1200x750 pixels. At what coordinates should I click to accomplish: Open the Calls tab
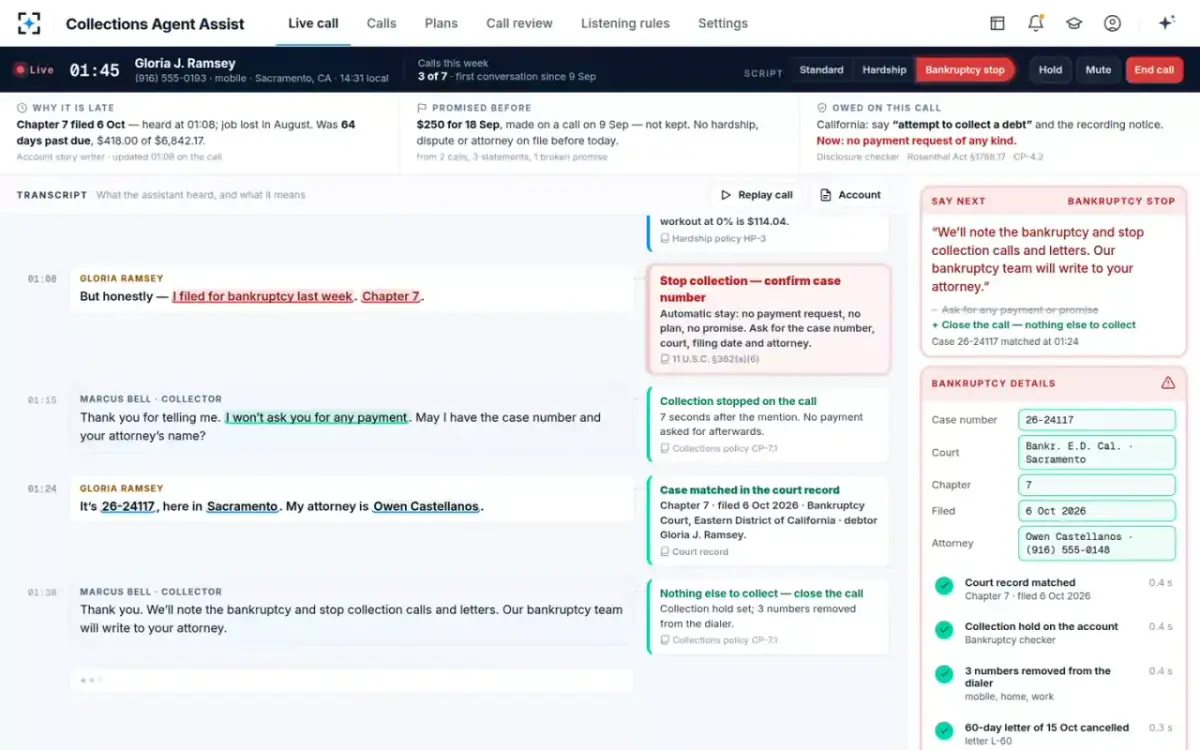point(381,23)
